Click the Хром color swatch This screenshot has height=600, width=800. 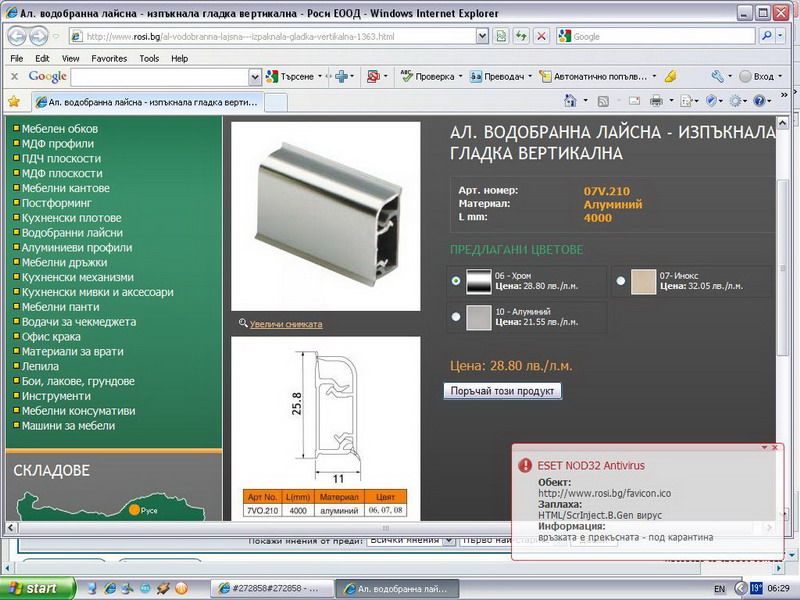(x=479, y=281)
